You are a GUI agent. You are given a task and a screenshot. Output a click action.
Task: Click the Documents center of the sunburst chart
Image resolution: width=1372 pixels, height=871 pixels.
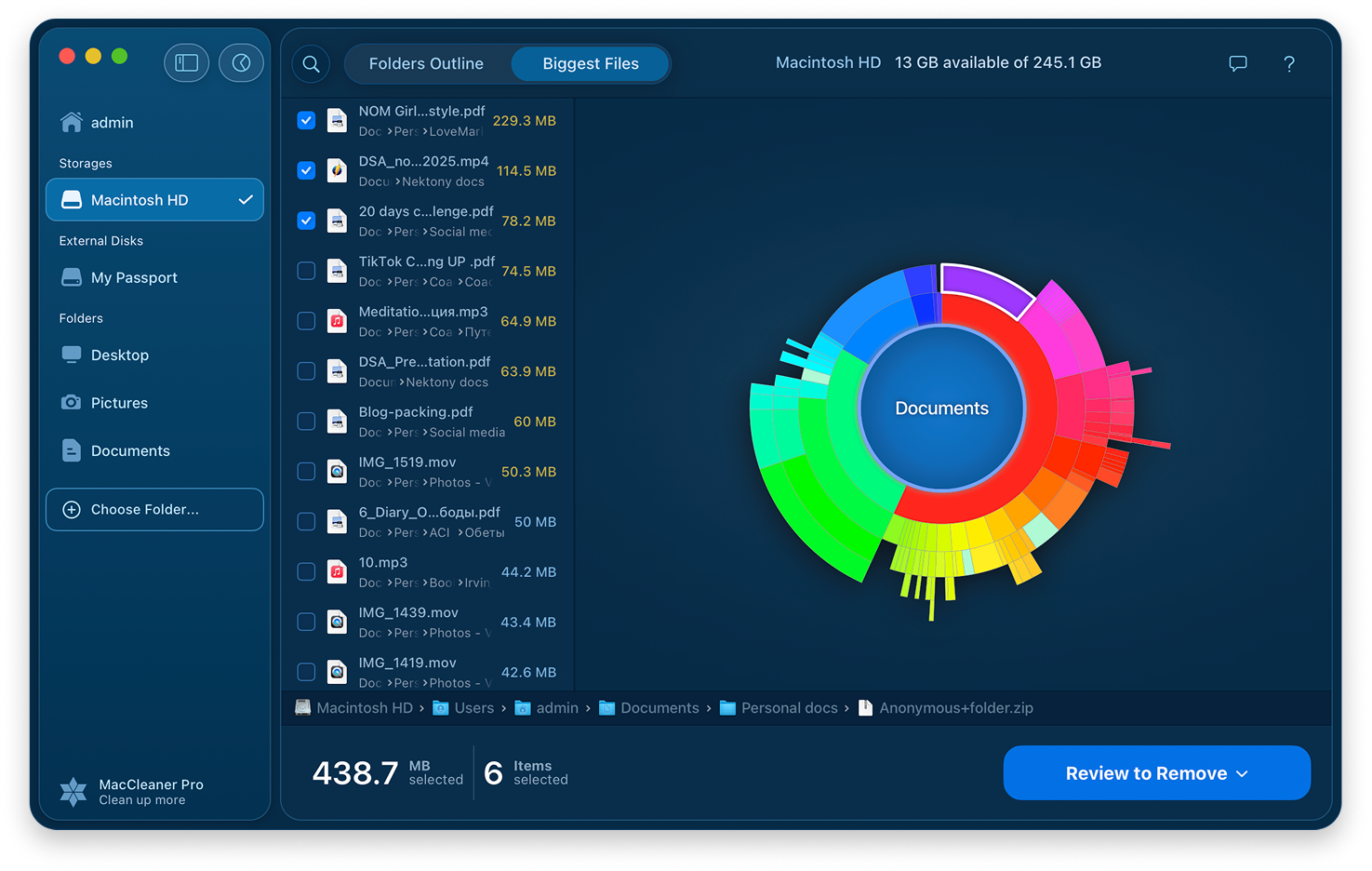click(941, 409)
